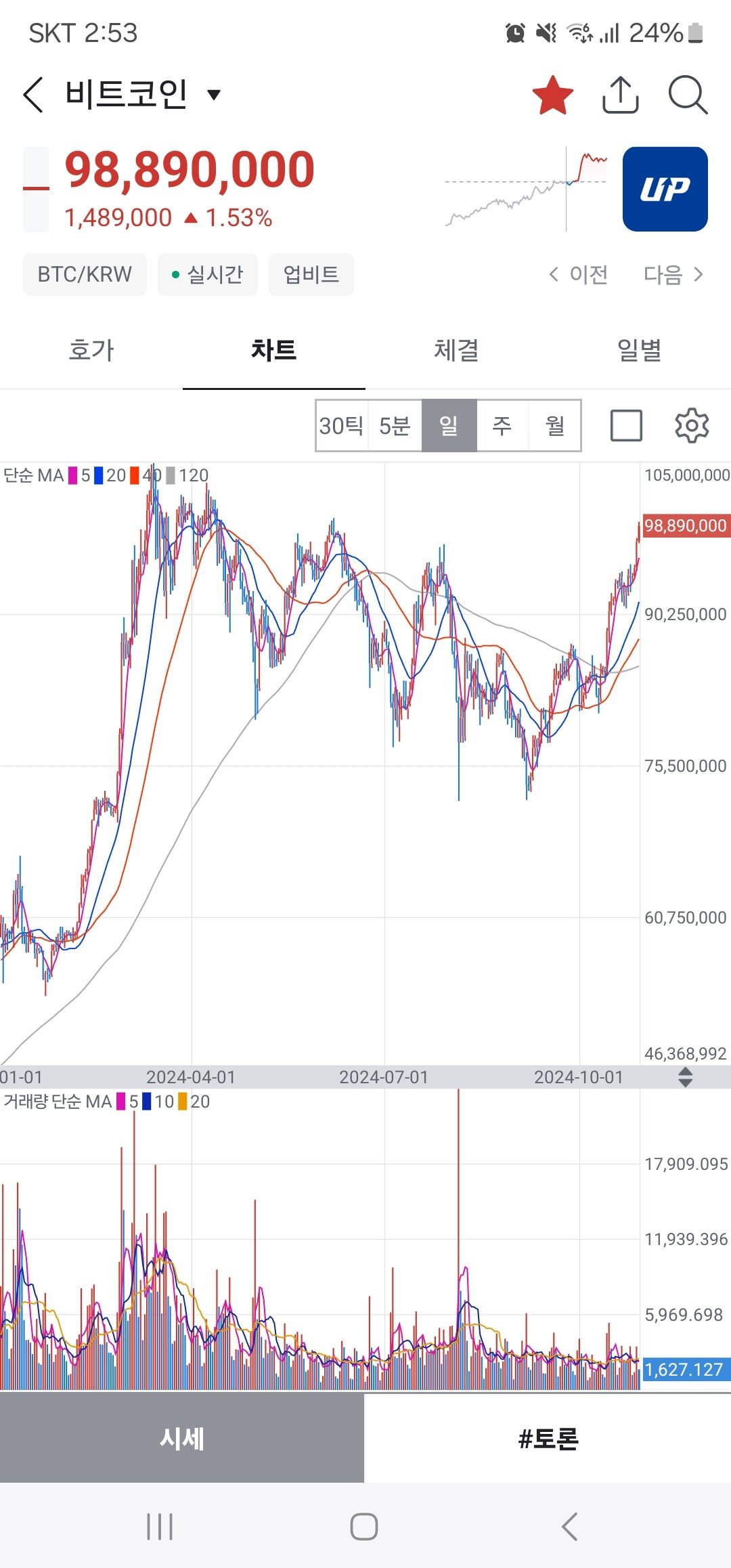731x1568 pixels.
Task: Tap the share icon
Action: [620, 95]
